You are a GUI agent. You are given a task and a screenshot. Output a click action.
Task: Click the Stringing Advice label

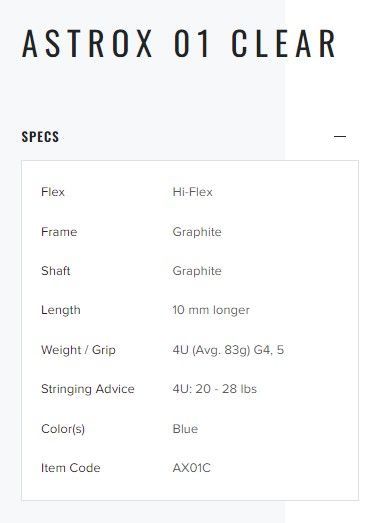88,389
